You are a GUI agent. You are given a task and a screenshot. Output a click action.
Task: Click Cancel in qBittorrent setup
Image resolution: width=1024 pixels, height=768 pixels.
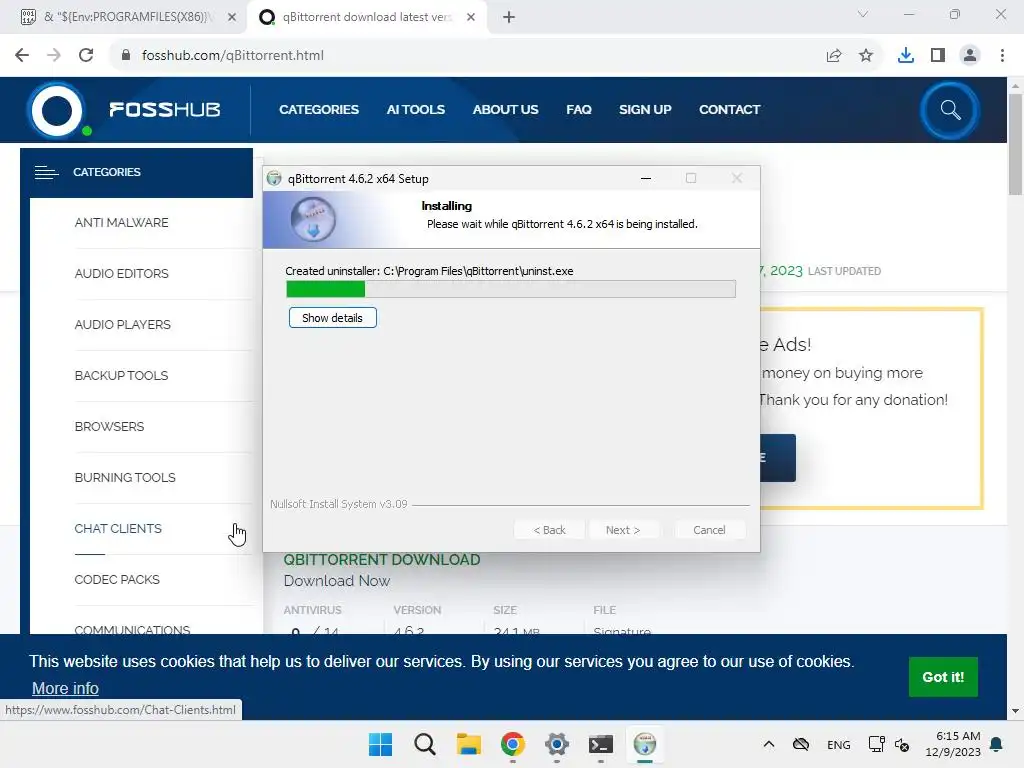click(709, 530)
